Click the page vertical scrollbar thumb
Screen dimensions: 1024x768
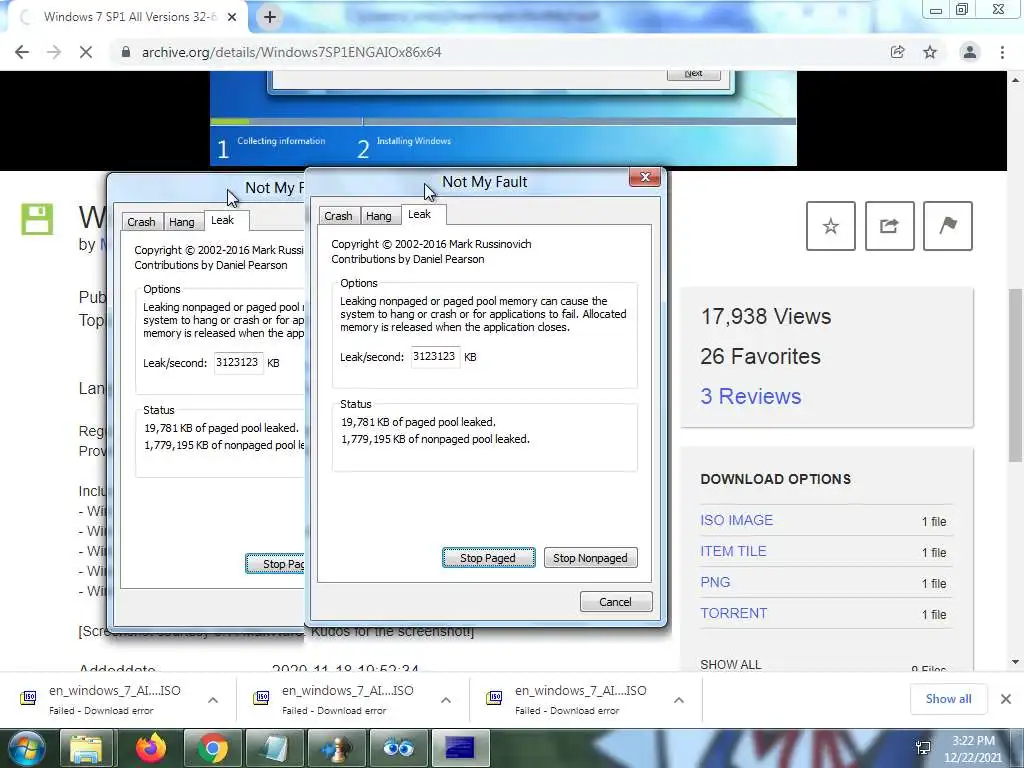click(1016, 375)
